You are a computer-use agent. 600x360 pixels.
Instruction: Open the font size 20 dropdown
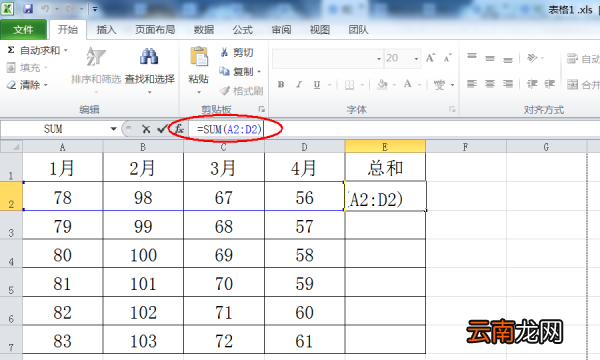point(416,59)
